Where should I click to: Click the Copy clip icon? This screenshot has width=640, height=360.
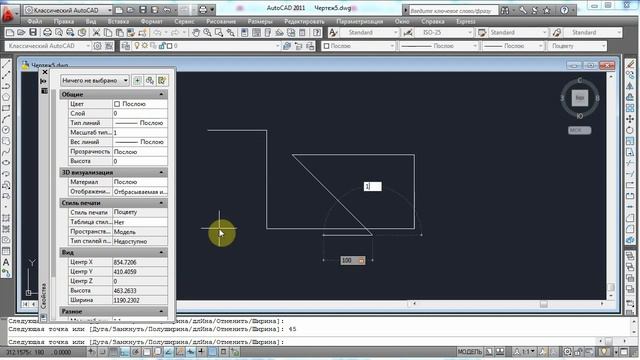(x=108, y=33)
